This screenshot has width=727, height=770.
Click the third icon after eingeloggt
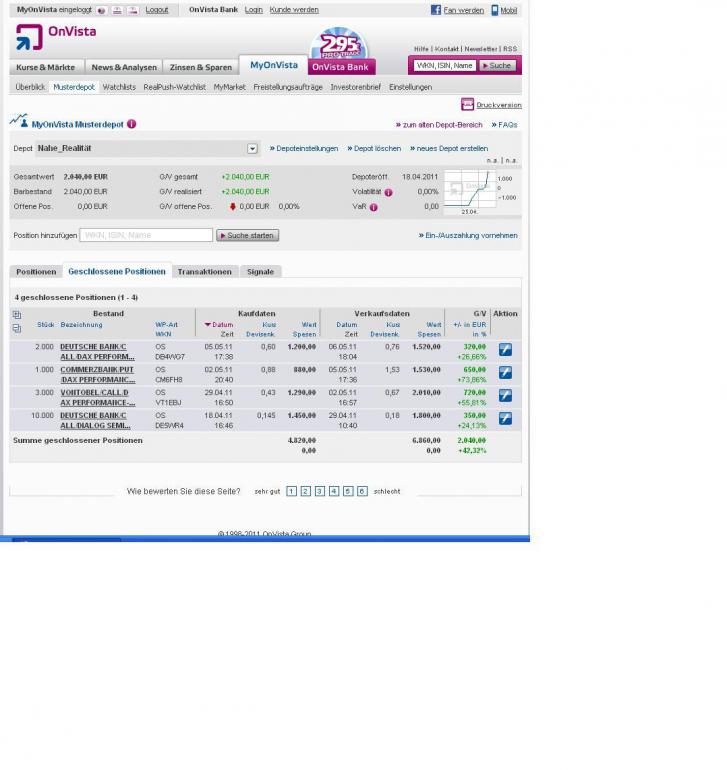(133, 10)
